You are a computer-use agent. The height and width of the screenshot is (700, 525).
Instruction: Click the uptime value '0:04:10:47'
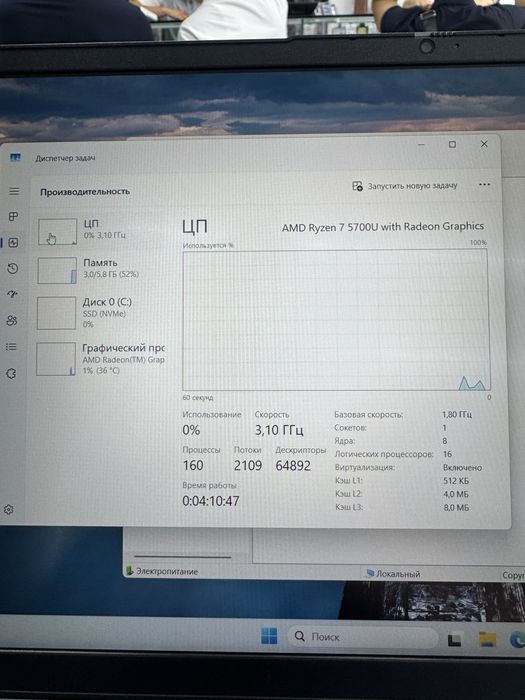point(211,501)
